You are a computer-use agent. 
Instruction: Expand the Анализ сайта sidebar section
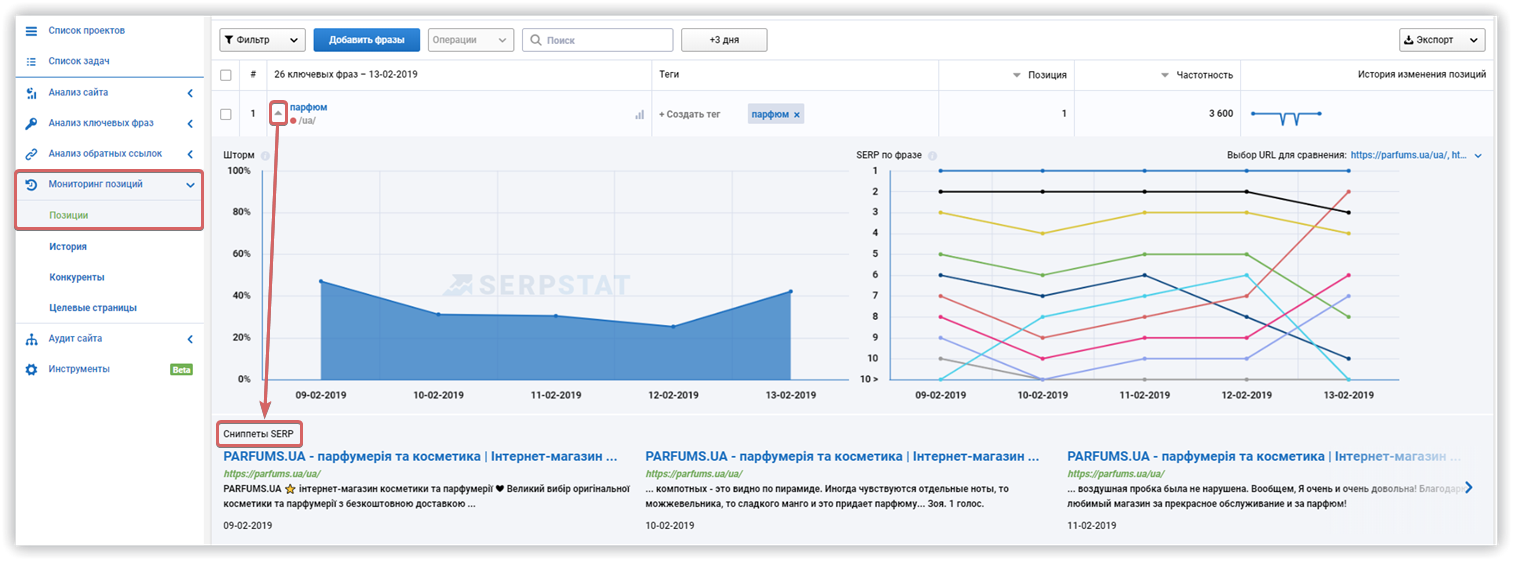click(x=190, y=93)
